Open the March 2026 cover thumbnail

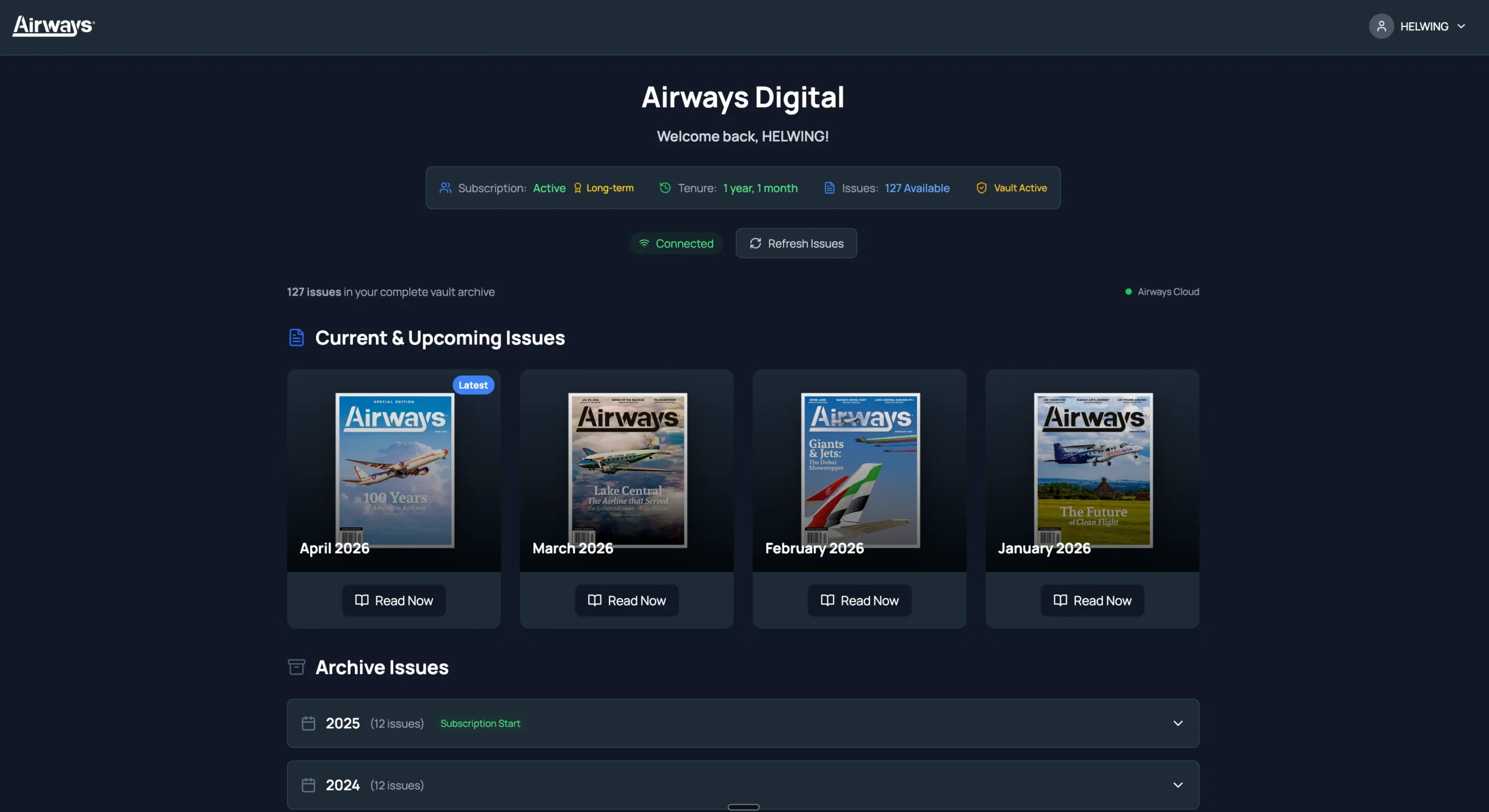coord(628,470)
